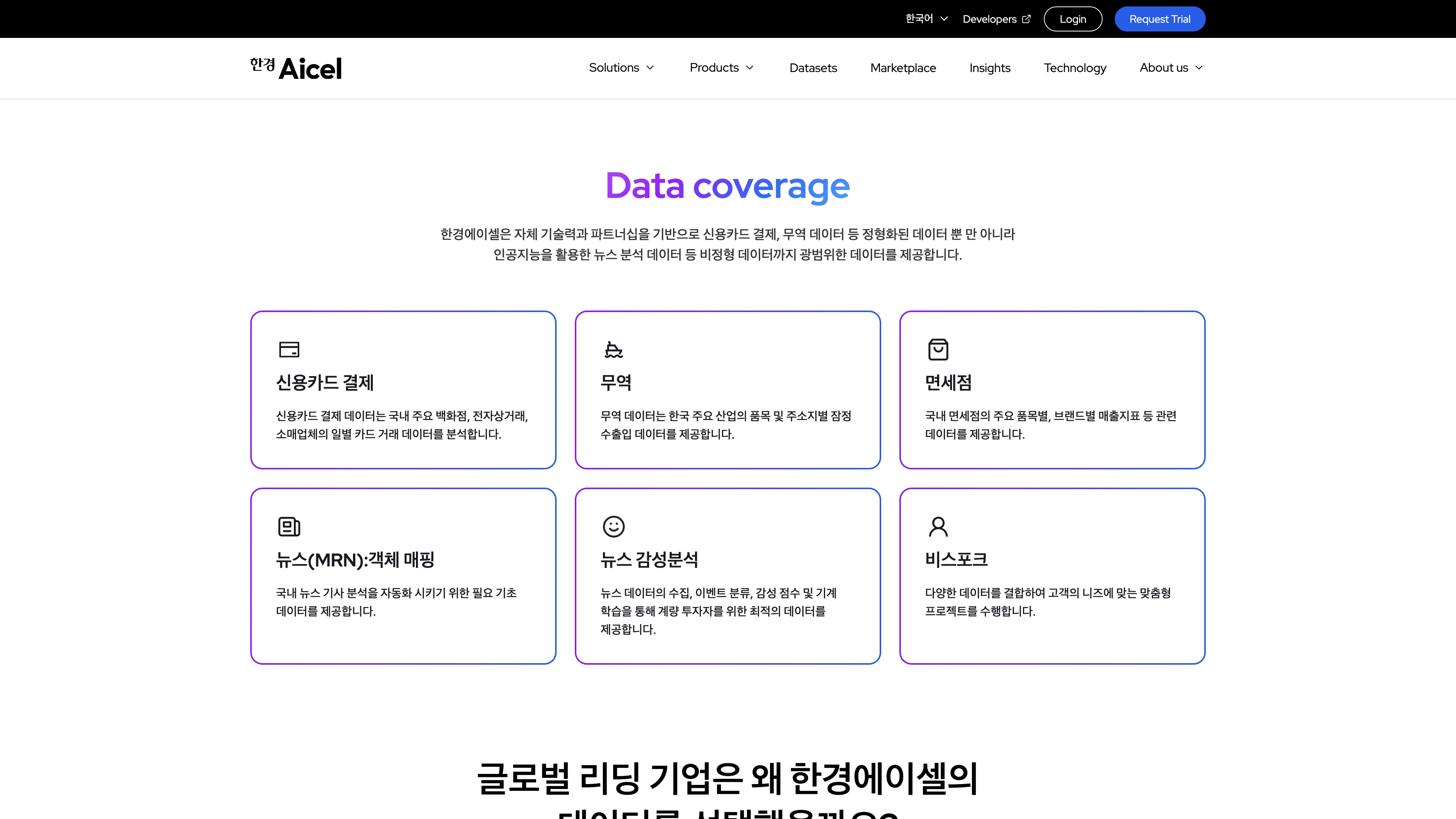Viewport: 1456px width, 819px height.
Task: Click the Request Trial button
Action: click(1159, 19)
